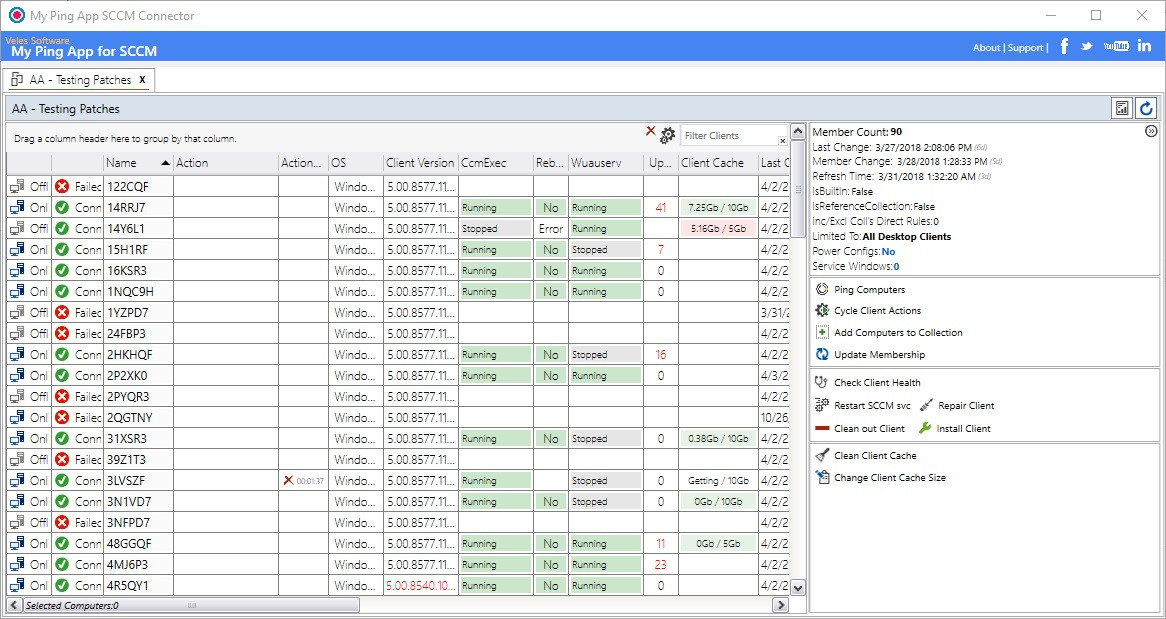Click offline computer icon for 24FBP3
Screen dimensions: 1166x619
(x=18, y=333)
